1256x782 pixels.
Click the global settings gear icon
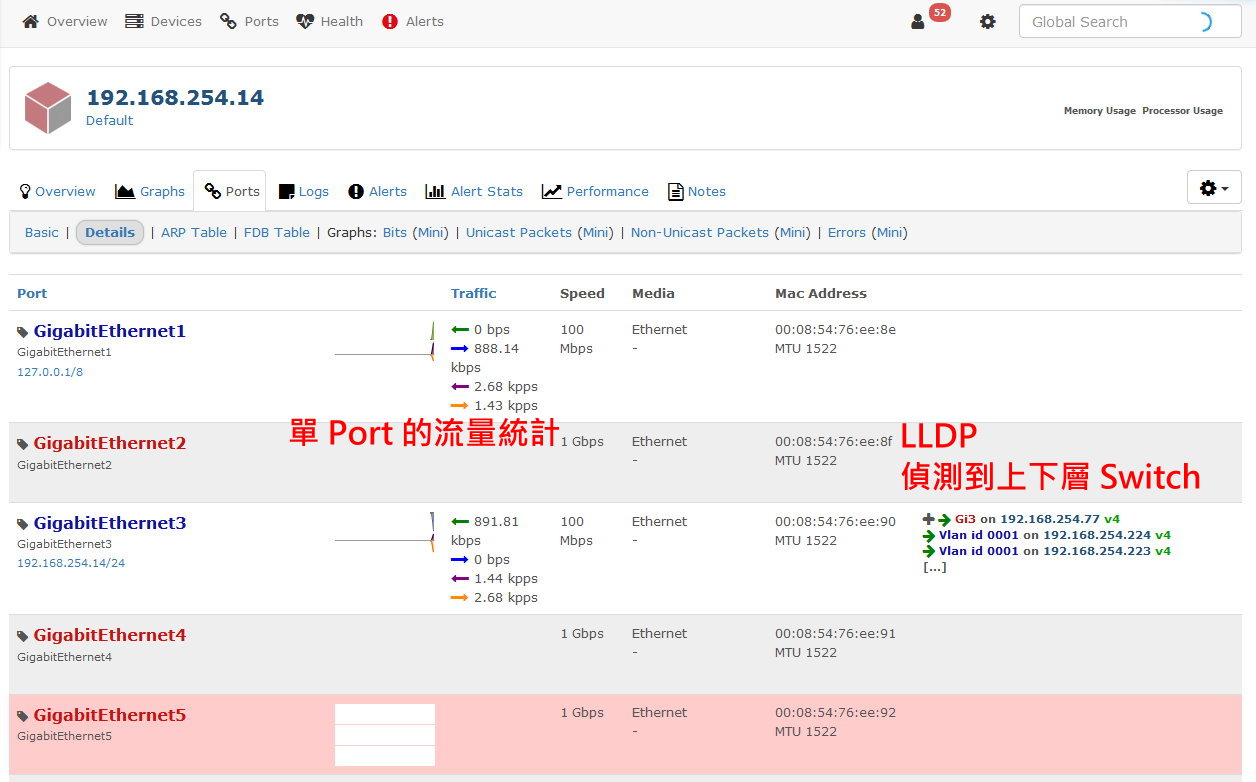(988, 22)
